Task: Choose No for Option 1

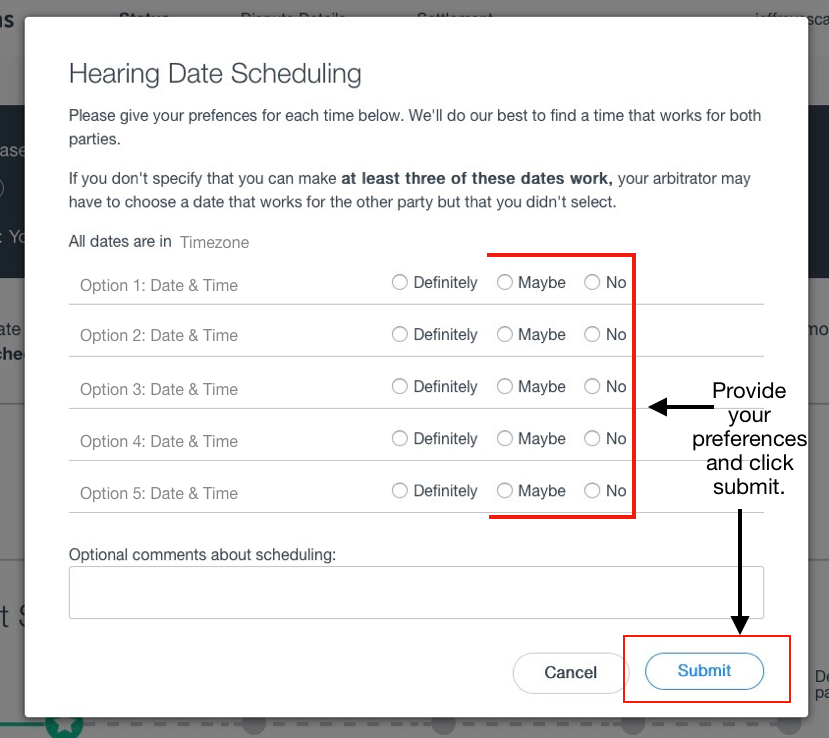Action: tap(593, 283)
